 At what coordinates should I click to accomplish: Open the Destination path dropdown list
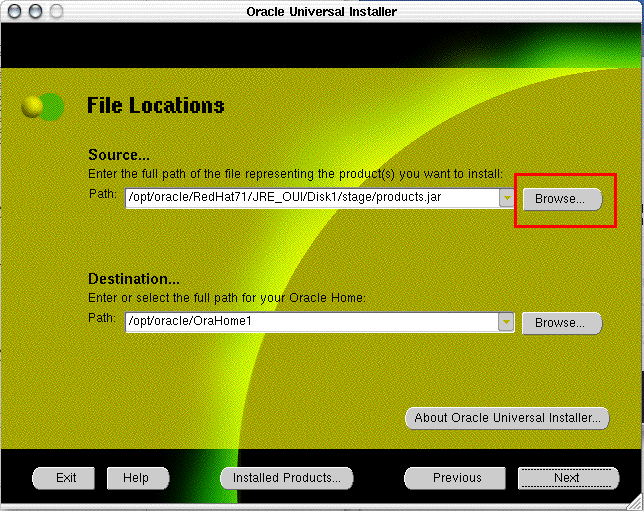(506, 322)
